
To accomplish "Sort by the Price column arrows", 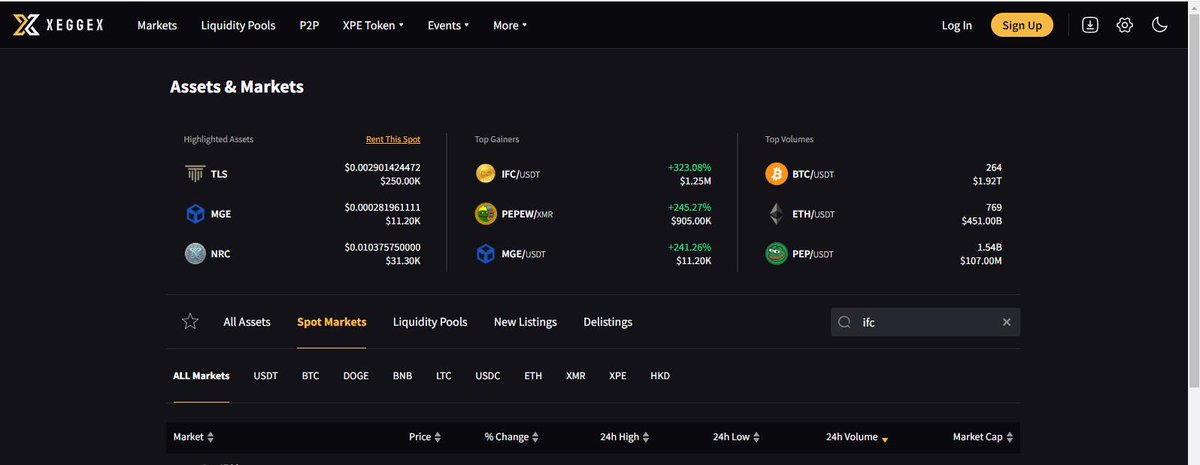I will pos(438,437).
